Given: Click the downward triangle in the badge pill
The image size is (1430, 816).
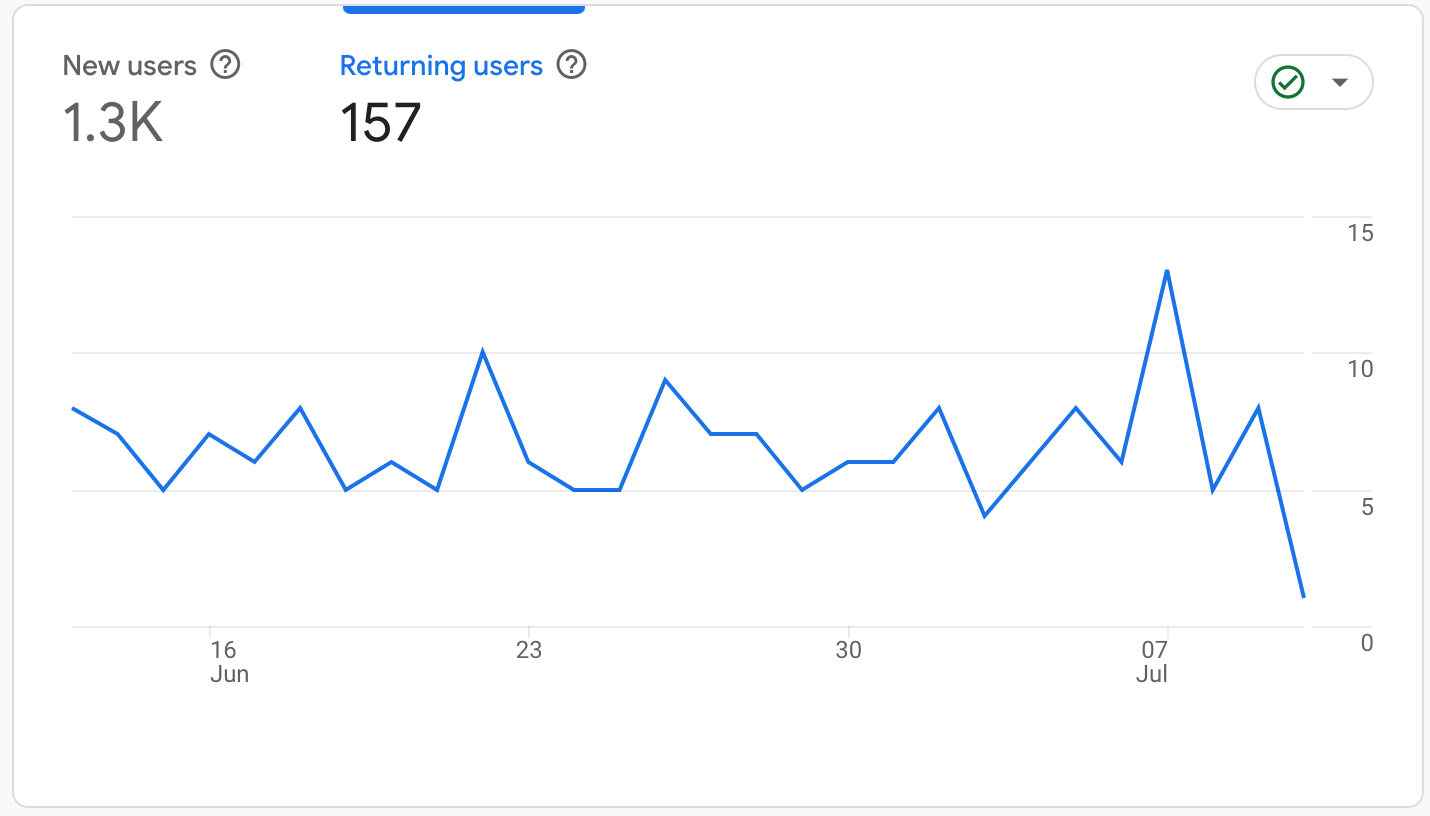Looking at the screenshot, I should pyautogui.click(x=1337, y=82).
